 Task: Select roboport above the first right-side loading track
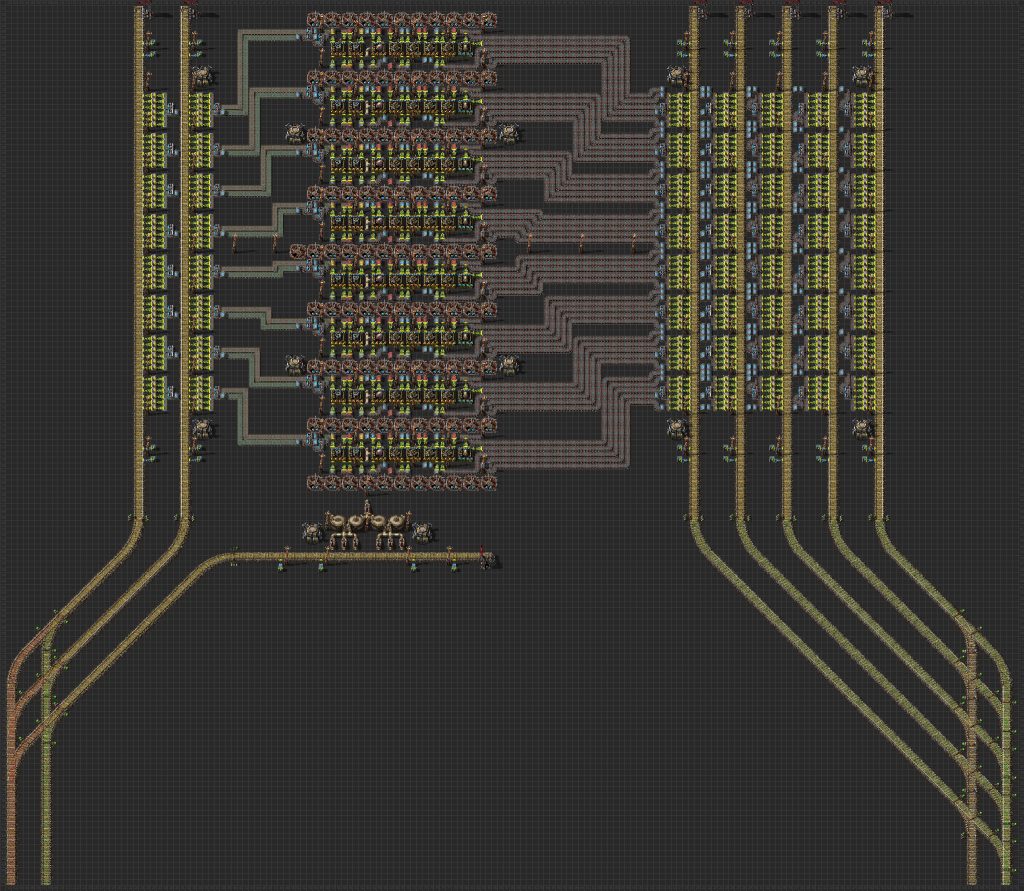click(677, 77)
